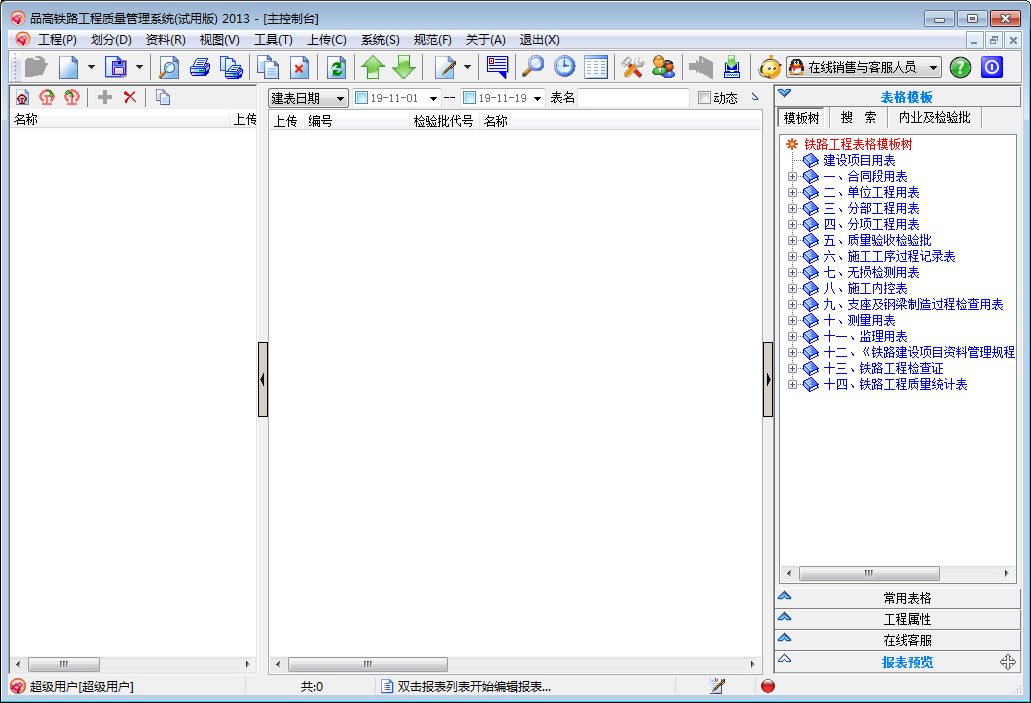
Task: Toggle the end date 19-11-19 checkbox
Action: [469, 98]
